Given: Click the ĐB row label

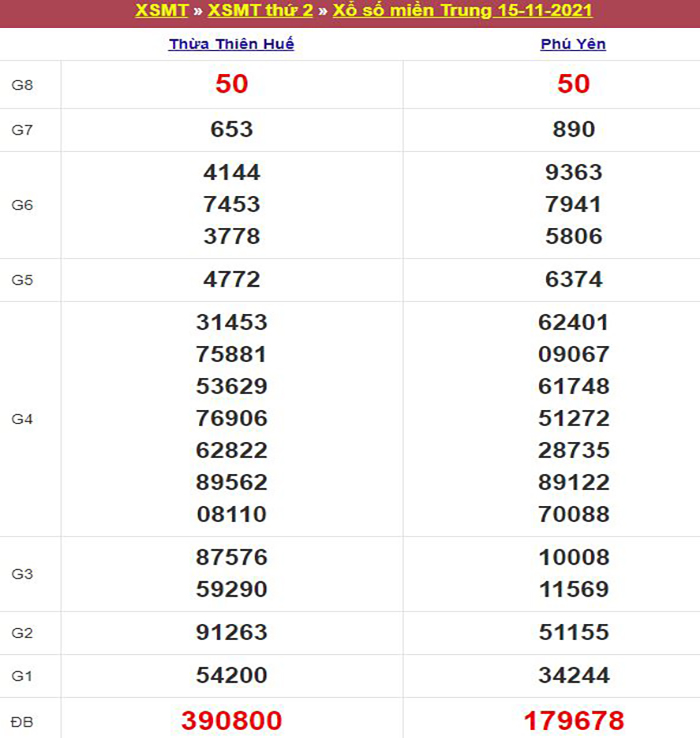Looking at the screenshot, I should [x=22, y=720].
